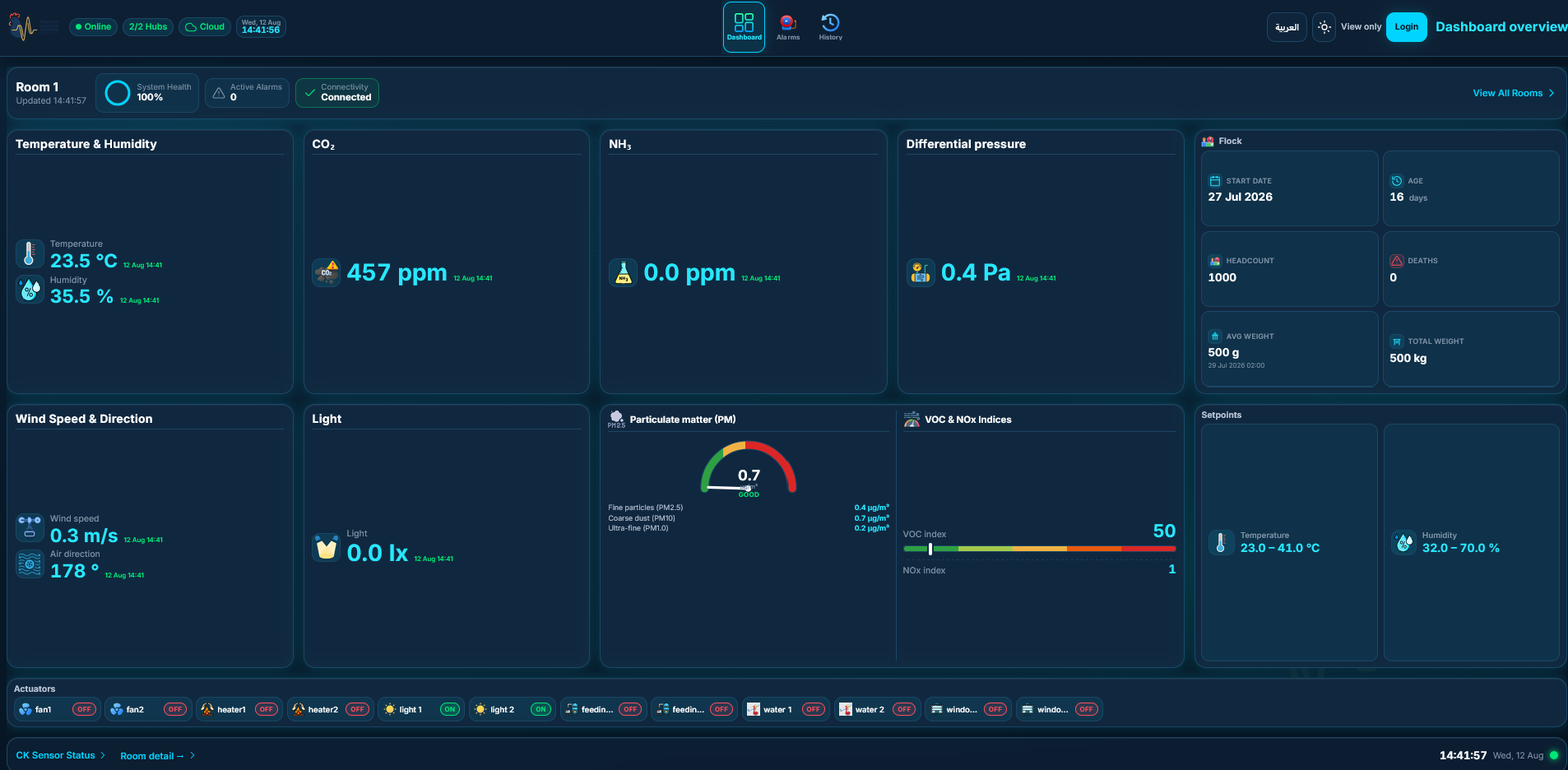Viewport: 1568px width, 770px height.
Task: Click the NH₃ flask icon
Action: pos(623,272)
